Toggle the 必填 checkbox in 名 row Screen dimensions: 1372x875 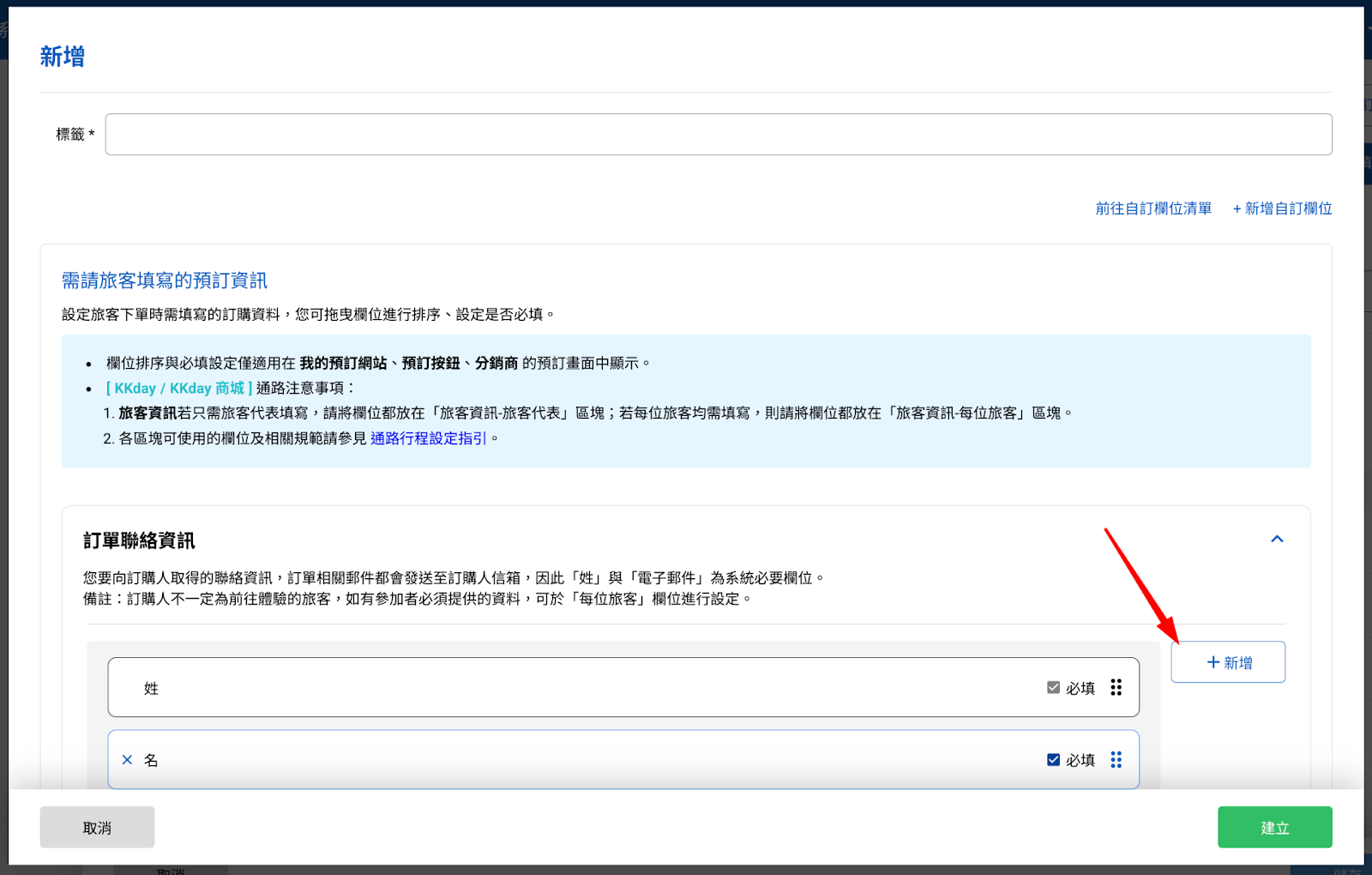pos(1053,759)
